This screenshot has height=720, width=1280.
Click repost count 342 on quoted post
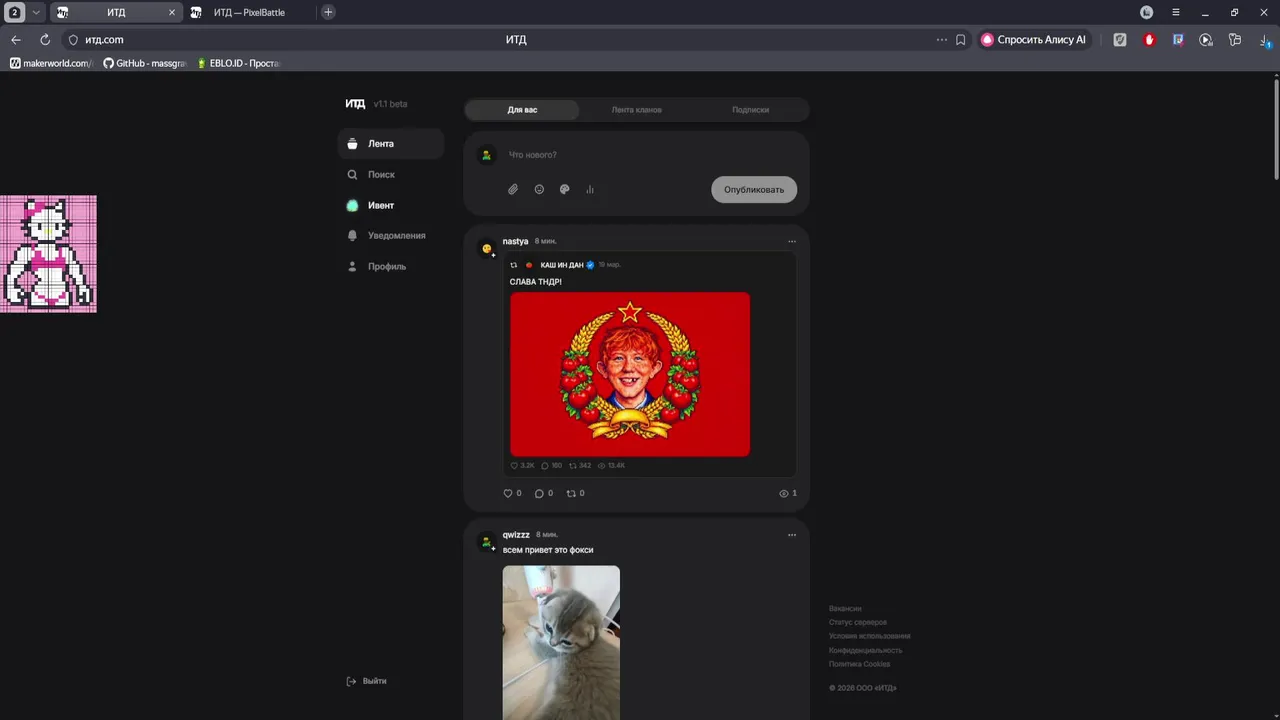coord(580,466)
